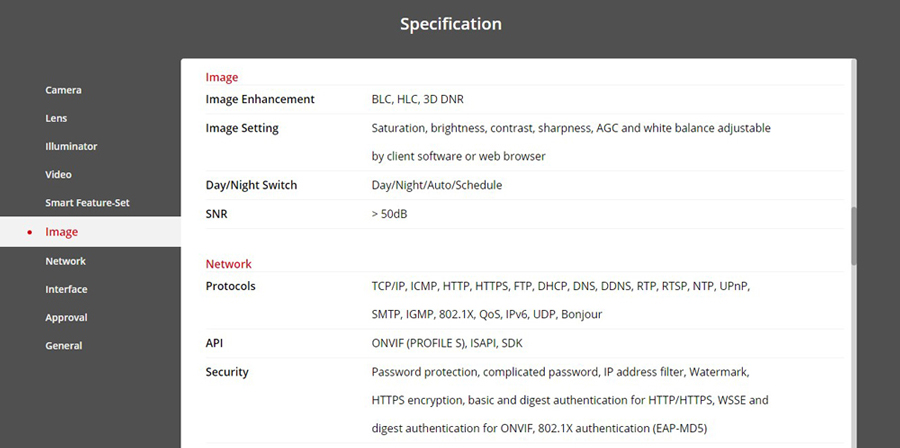This screenshot has width=900, height=448.
Task: Click the Security row label
Action: tap(227, 372)
